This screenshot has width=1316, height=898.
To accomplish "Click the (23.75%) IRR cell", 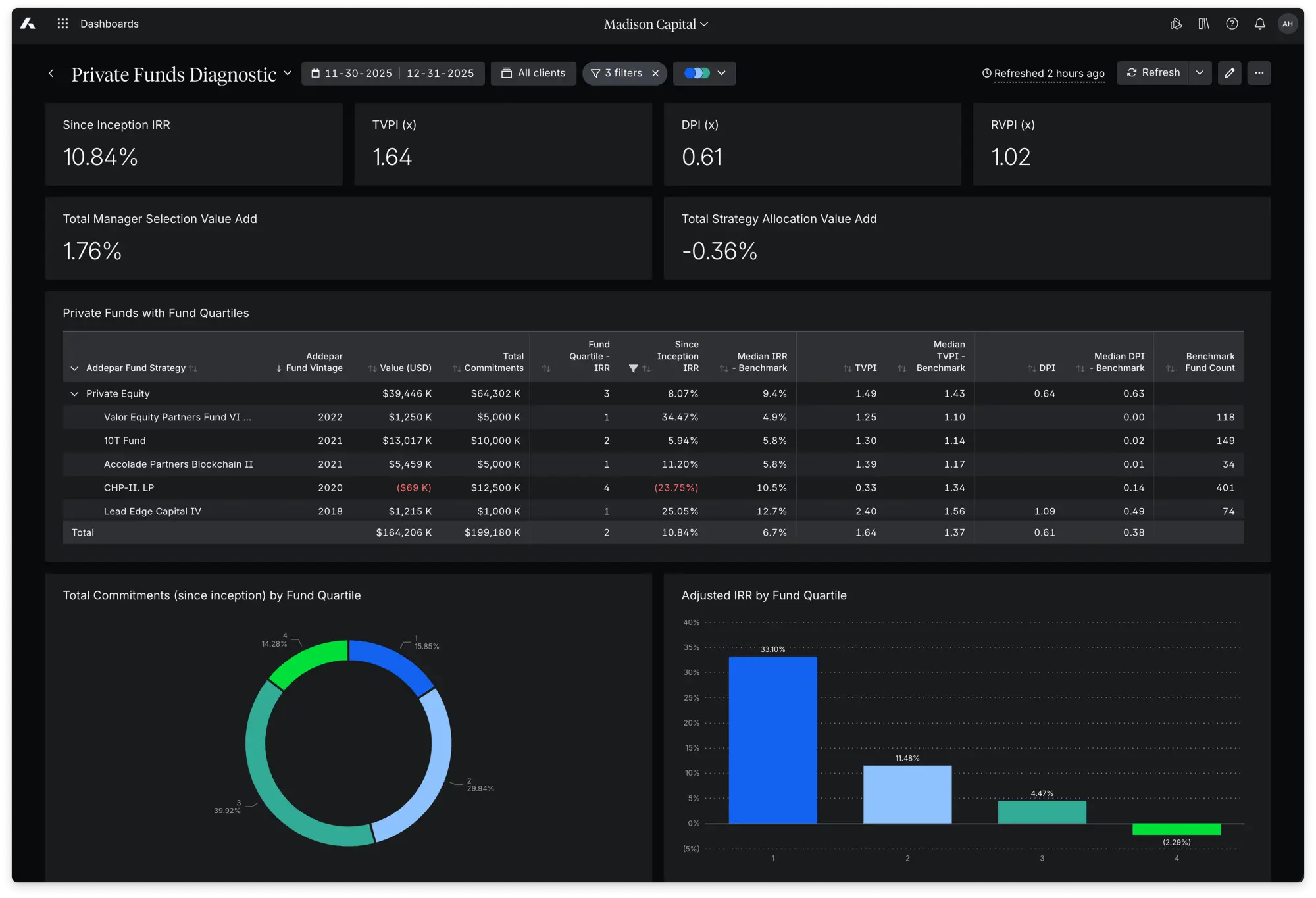I will pos(676,488).
